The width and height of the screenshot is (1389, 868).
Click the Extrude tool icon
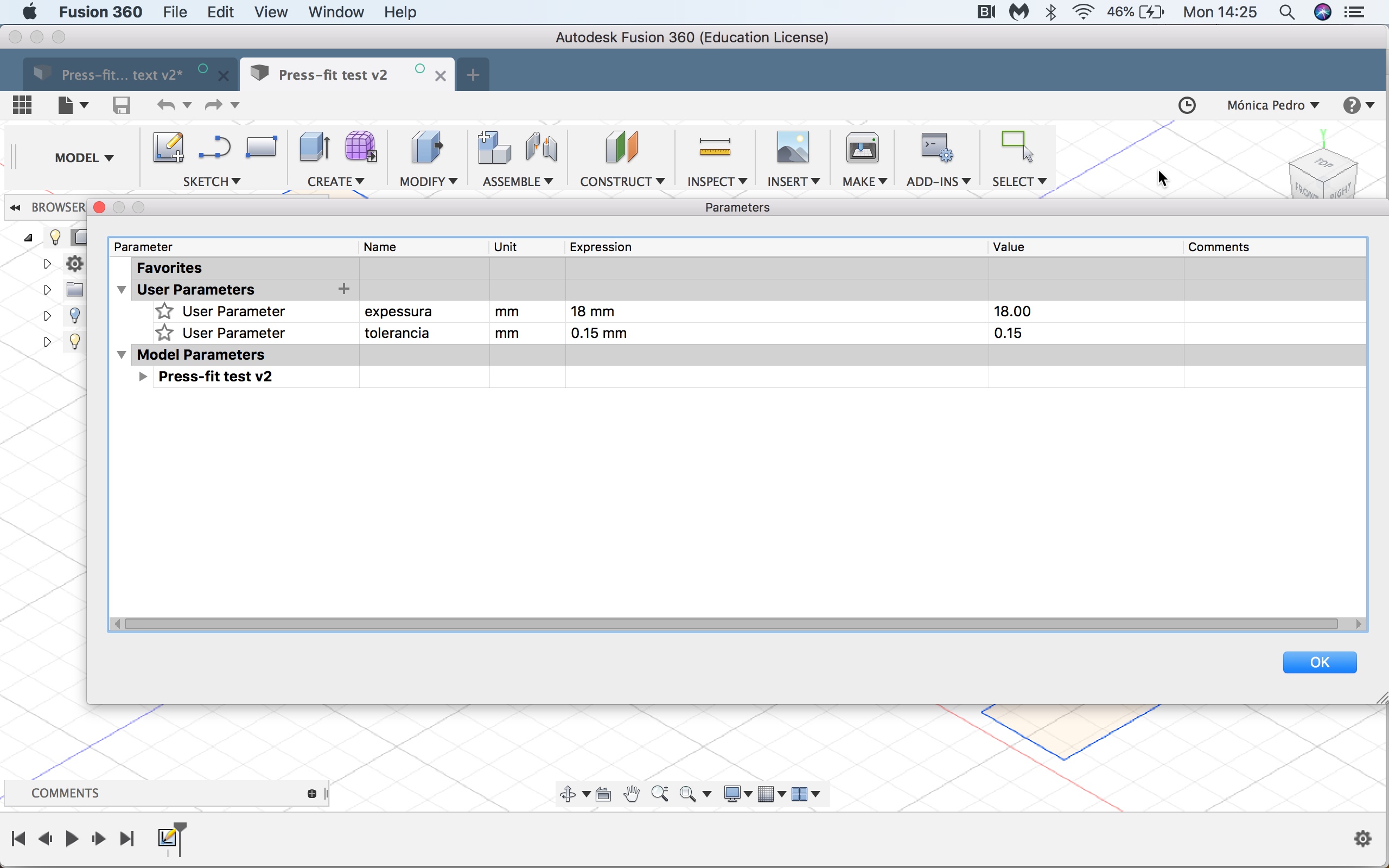[315, 147]
